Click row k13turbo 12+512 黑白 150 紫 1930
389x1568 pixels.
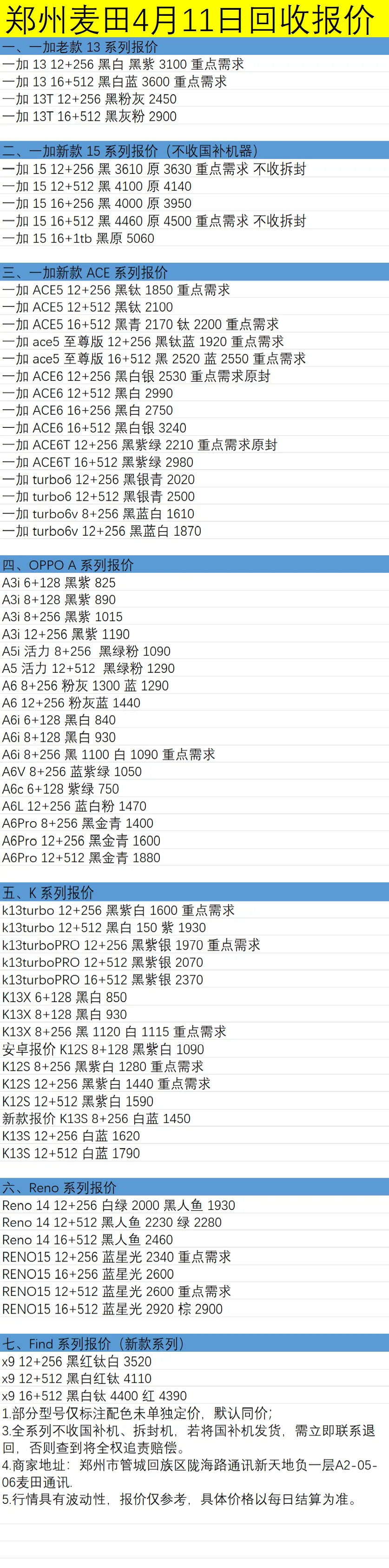pos(194,928)
